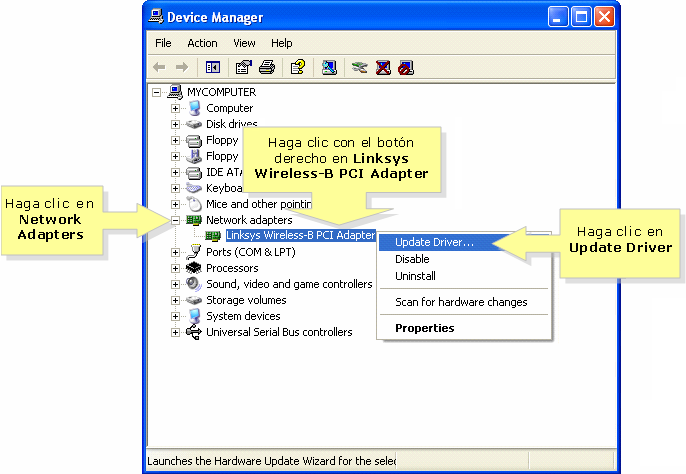Click Device Manager title bar icon
This screenshot has height=474, width=686.
tap(156, 16)
